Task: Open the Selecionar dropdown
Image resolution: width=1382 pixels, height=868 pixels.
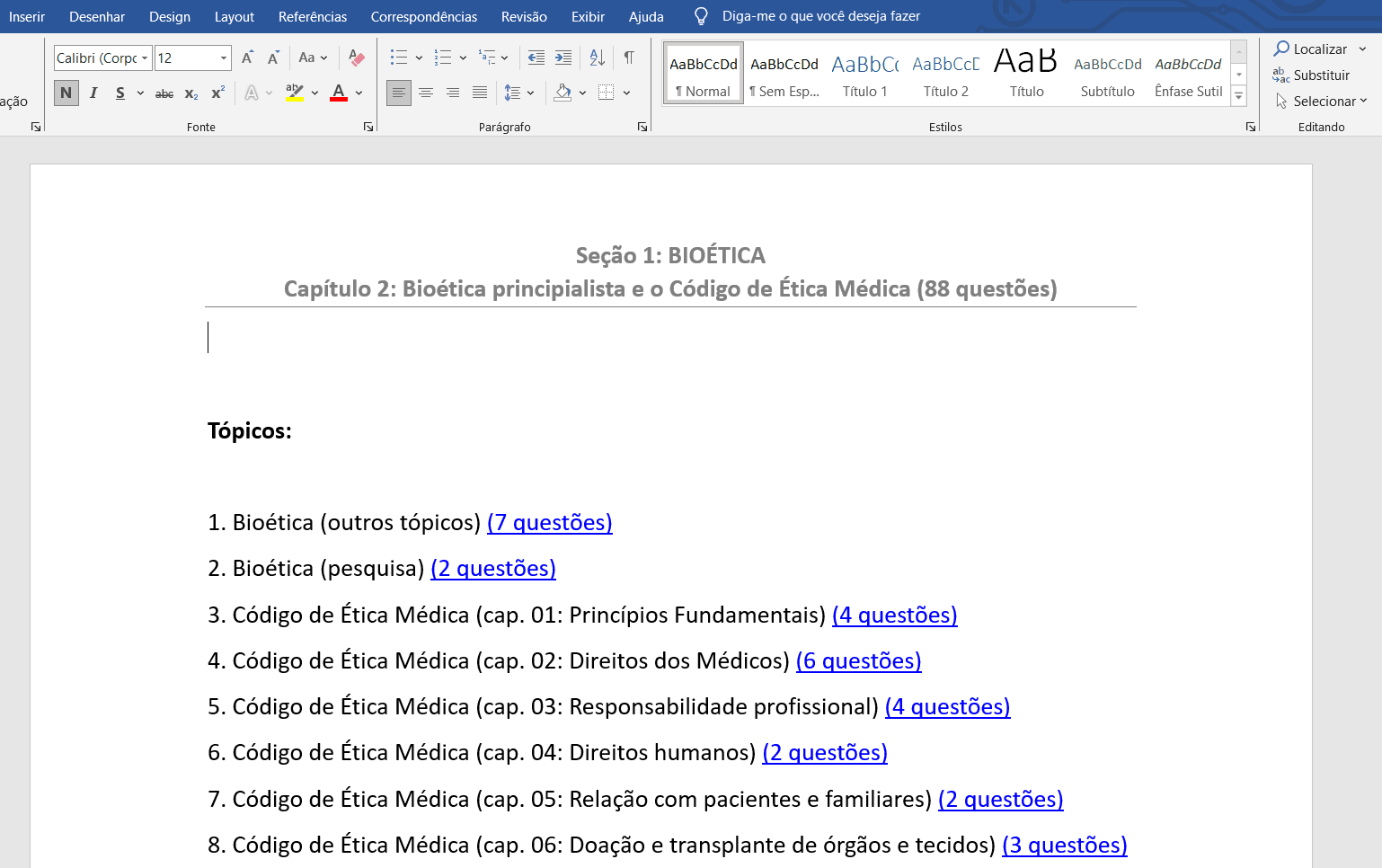Action: point(1321,102)
